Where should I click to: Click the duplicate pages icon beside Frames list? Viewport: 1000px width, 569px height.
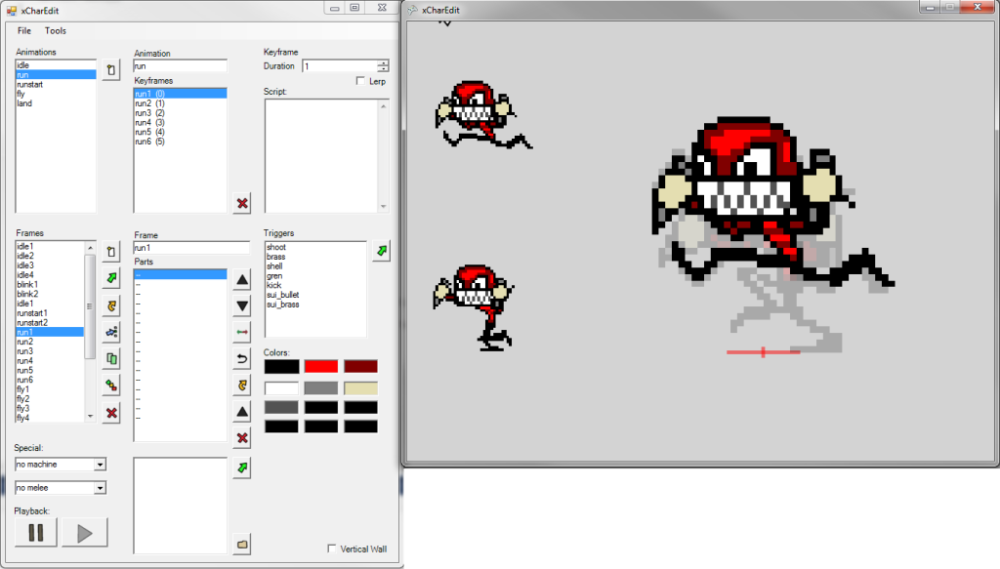pos(111,359)
